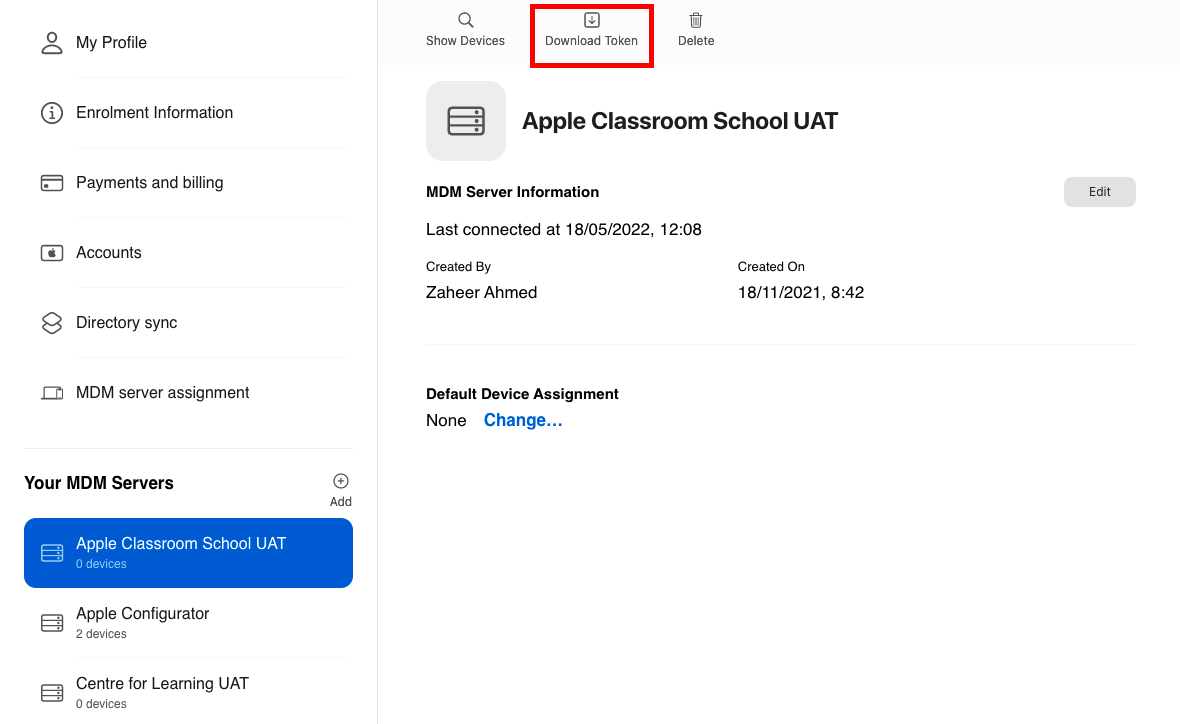
Task: Click the 'Created On' label
Action: coord(771,267)
